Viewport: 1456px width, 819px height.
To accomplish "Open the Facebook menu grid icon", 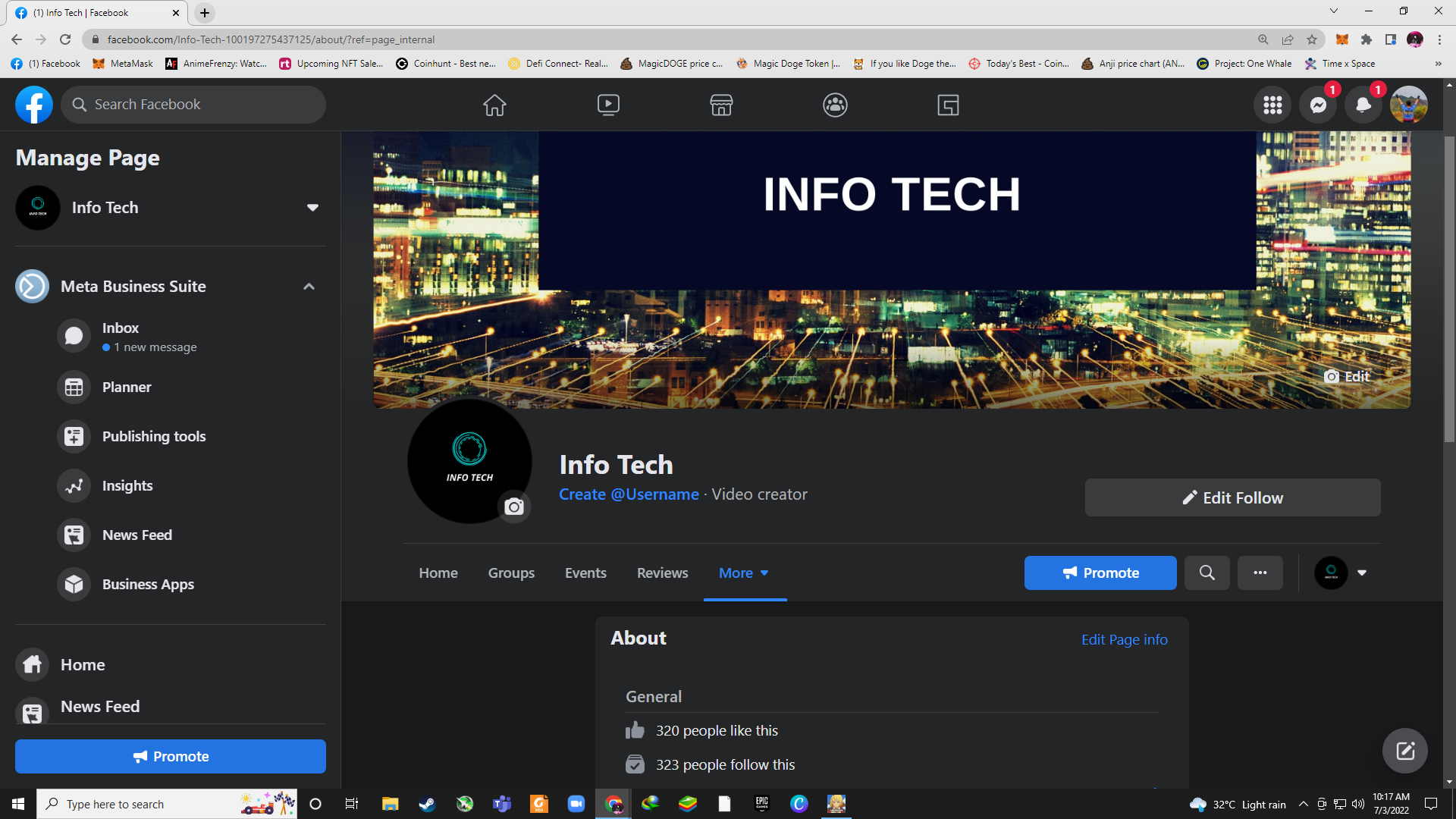I will click(1272, 105).
